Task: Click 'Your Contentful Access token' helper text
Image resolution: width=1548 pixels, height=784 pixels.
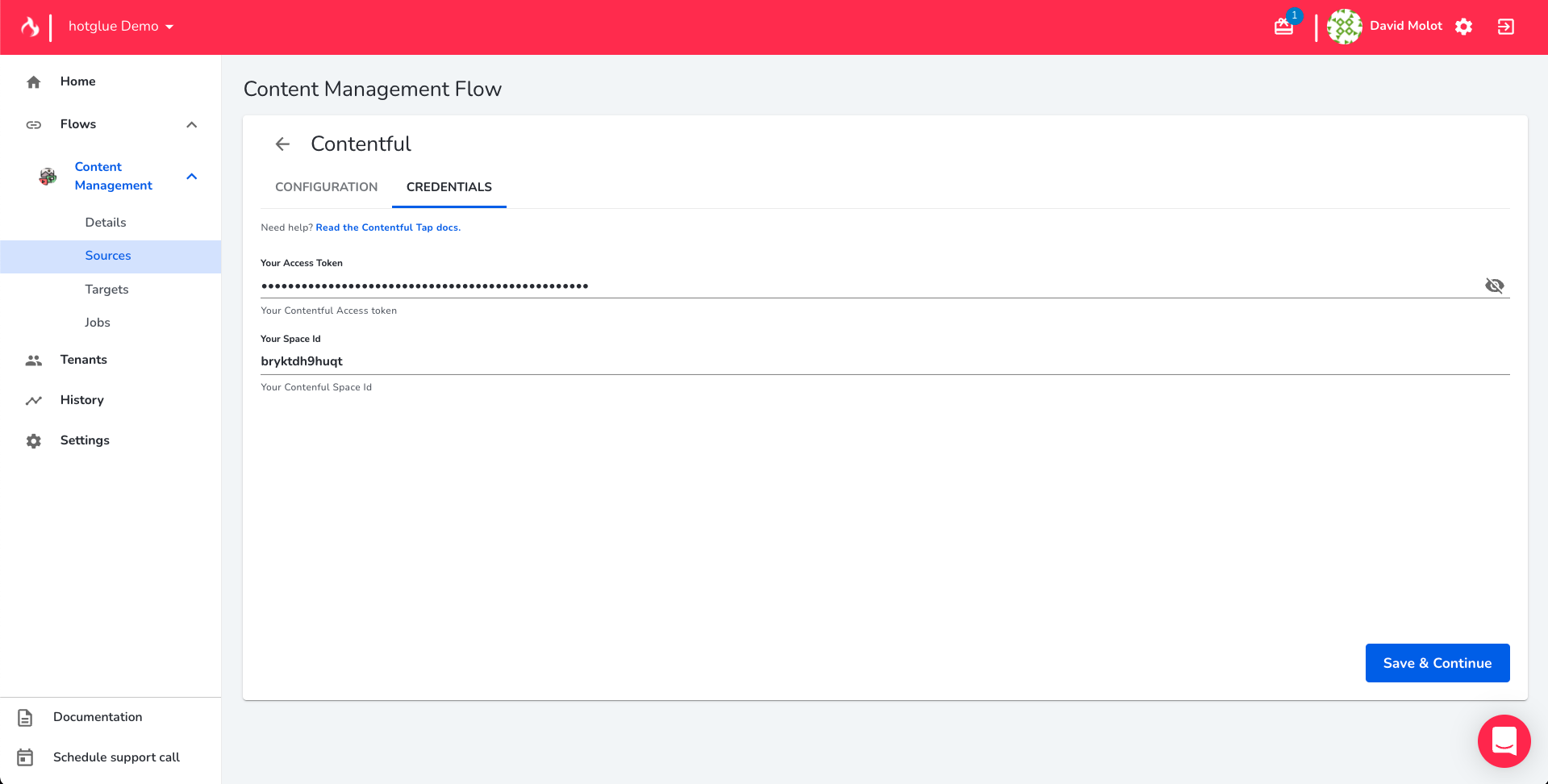Action: tap(328, 311)
